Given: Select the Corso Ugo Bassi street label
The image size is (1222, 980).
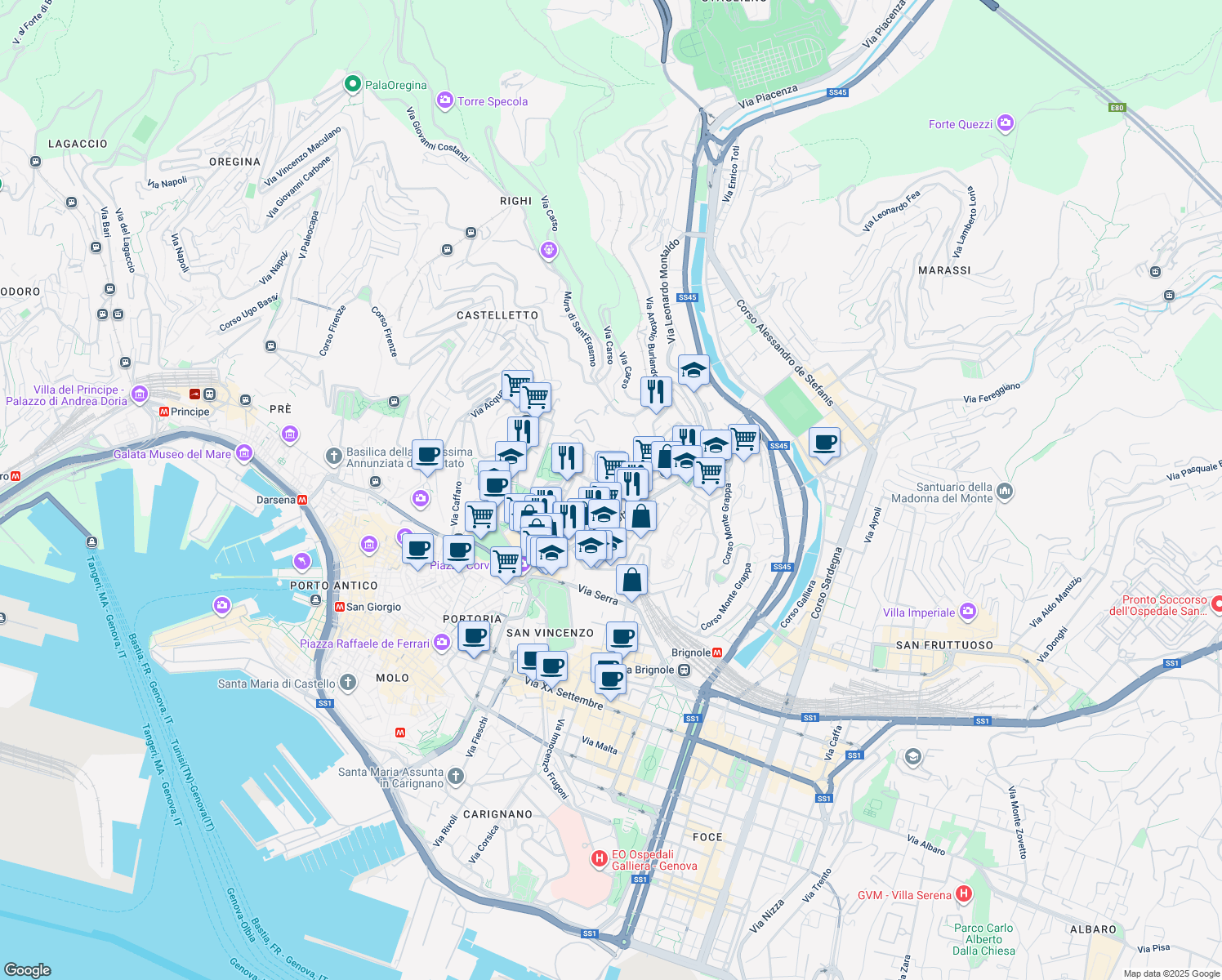Looking at the screenshot, I should [249, 313].
